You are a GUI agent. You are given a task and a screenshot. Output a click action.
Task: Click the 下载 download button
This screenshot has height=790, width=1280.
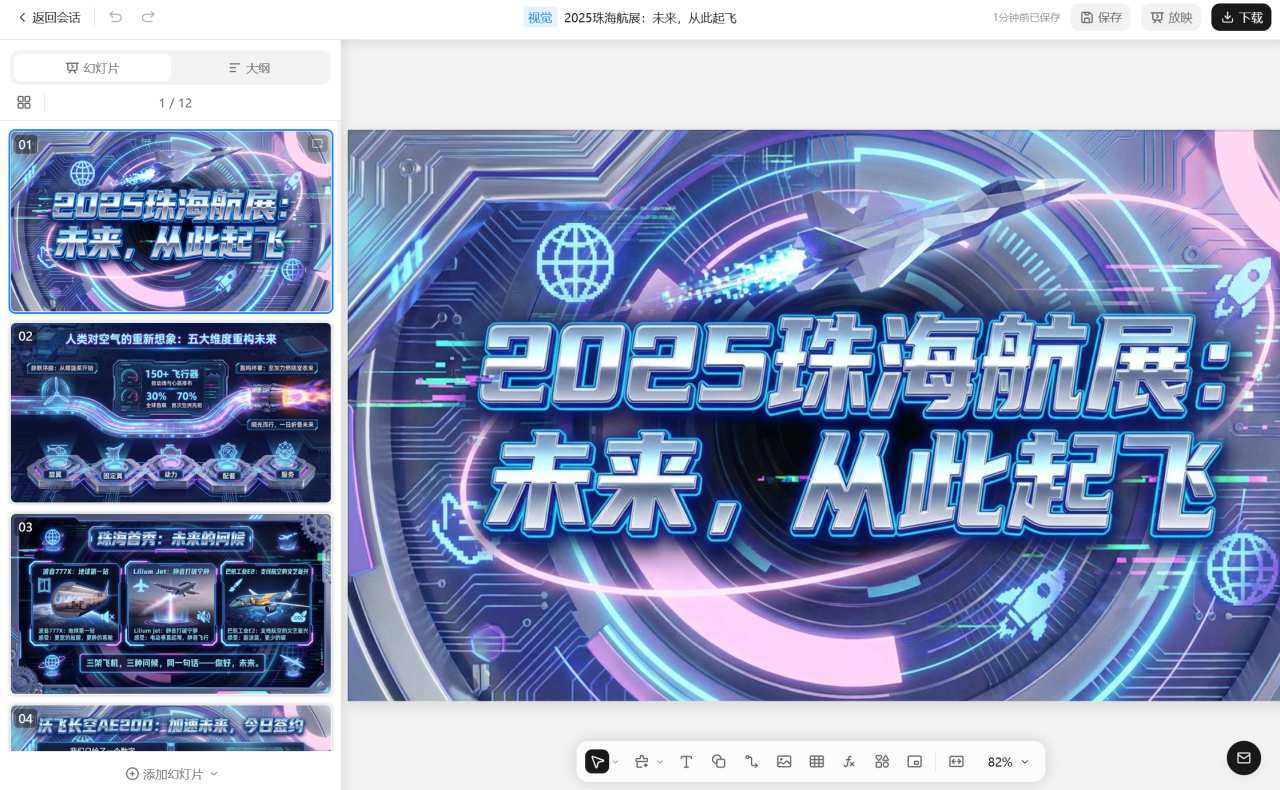click(1240, 17)
